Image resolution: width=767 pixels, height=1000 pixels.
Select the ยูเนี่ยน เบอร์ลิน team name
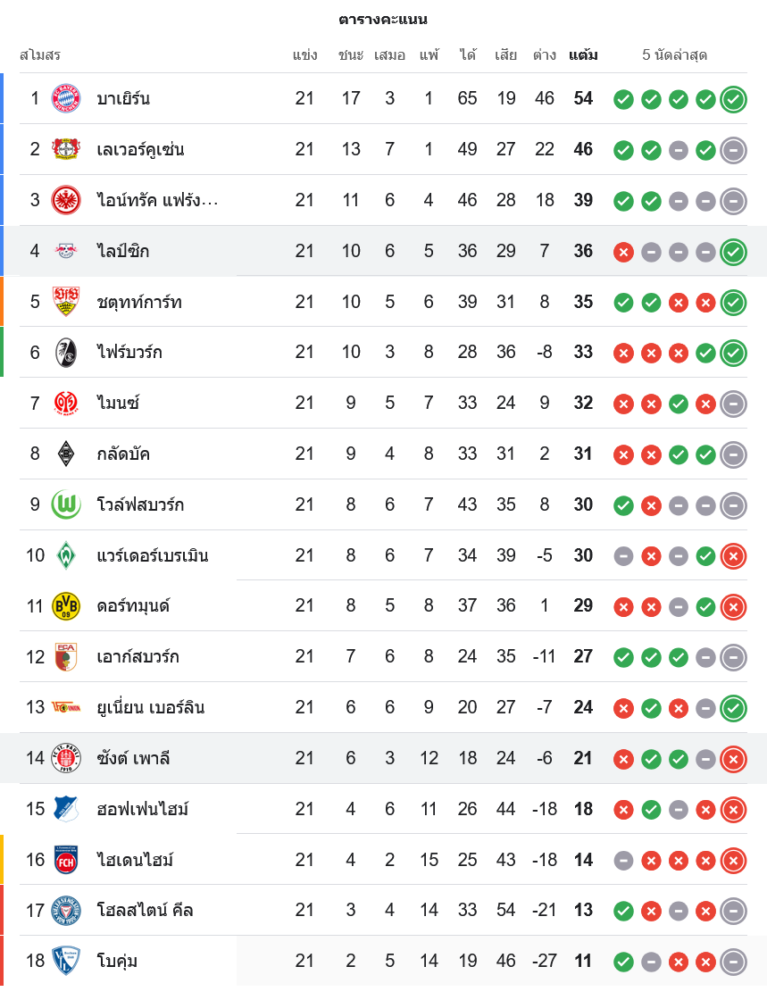pyautogui.click(x=151, y=707)
